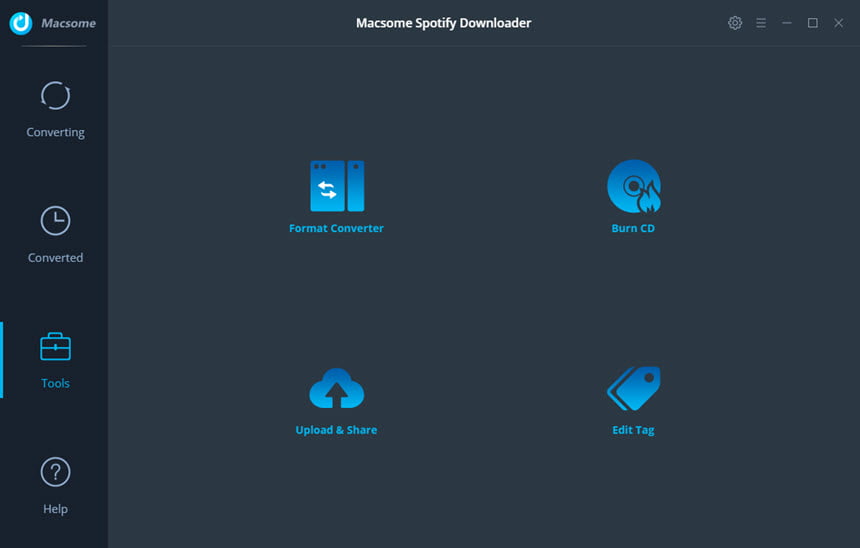860x548 pixels.
Task: Click the Format Converter label
Action: 336,228
